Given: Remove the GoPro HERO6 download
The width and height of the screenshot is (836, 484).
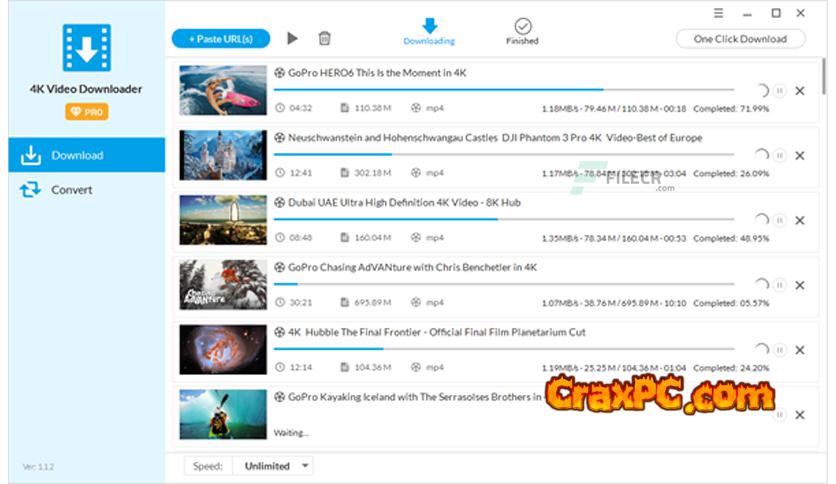Looking at the screenshot, I should [x=800, y=91].
